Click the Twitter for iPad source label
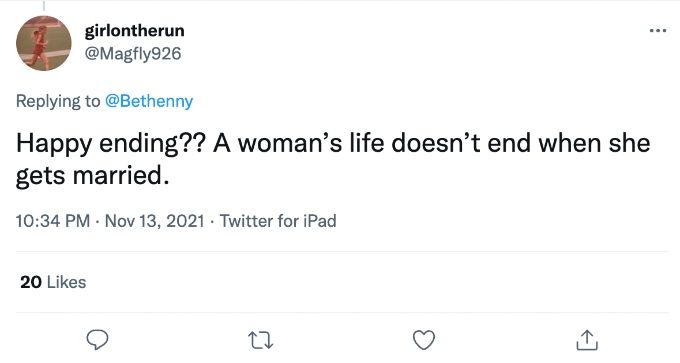 278,221
